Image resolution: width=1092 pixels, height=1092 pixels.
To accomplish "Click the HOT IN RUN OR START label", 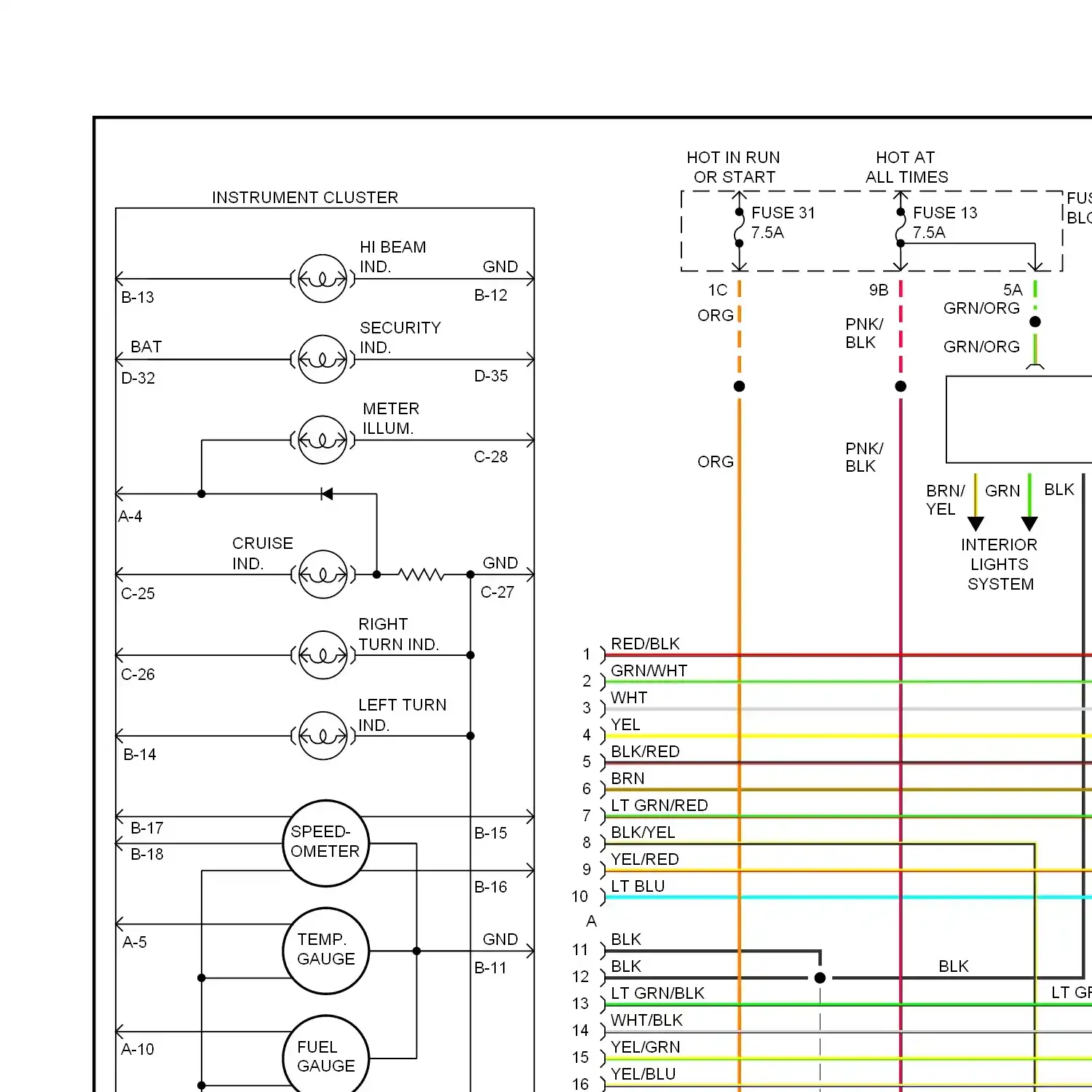I will click(734, 167).
